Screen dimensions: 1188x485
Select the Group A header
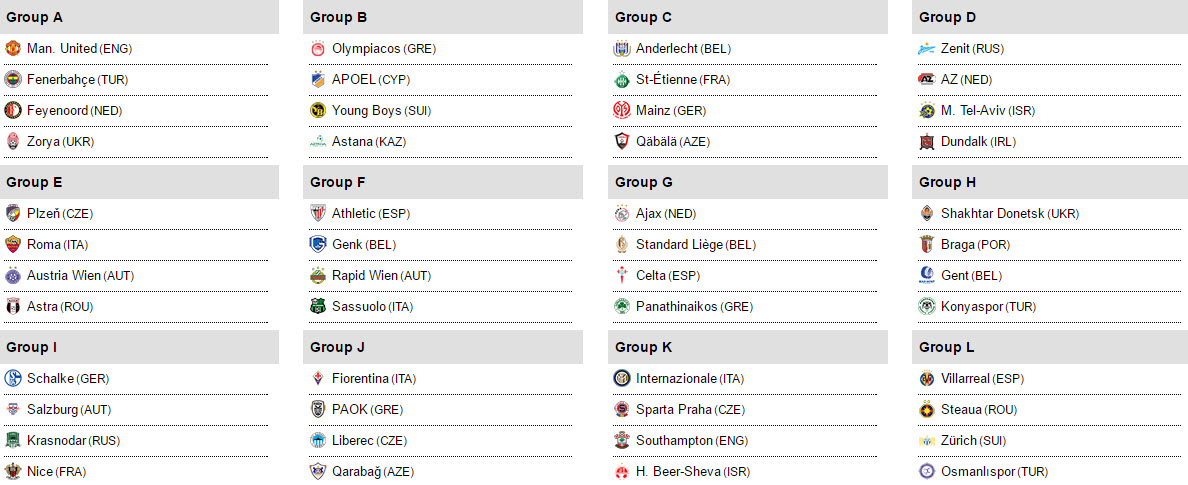point(139,17)
